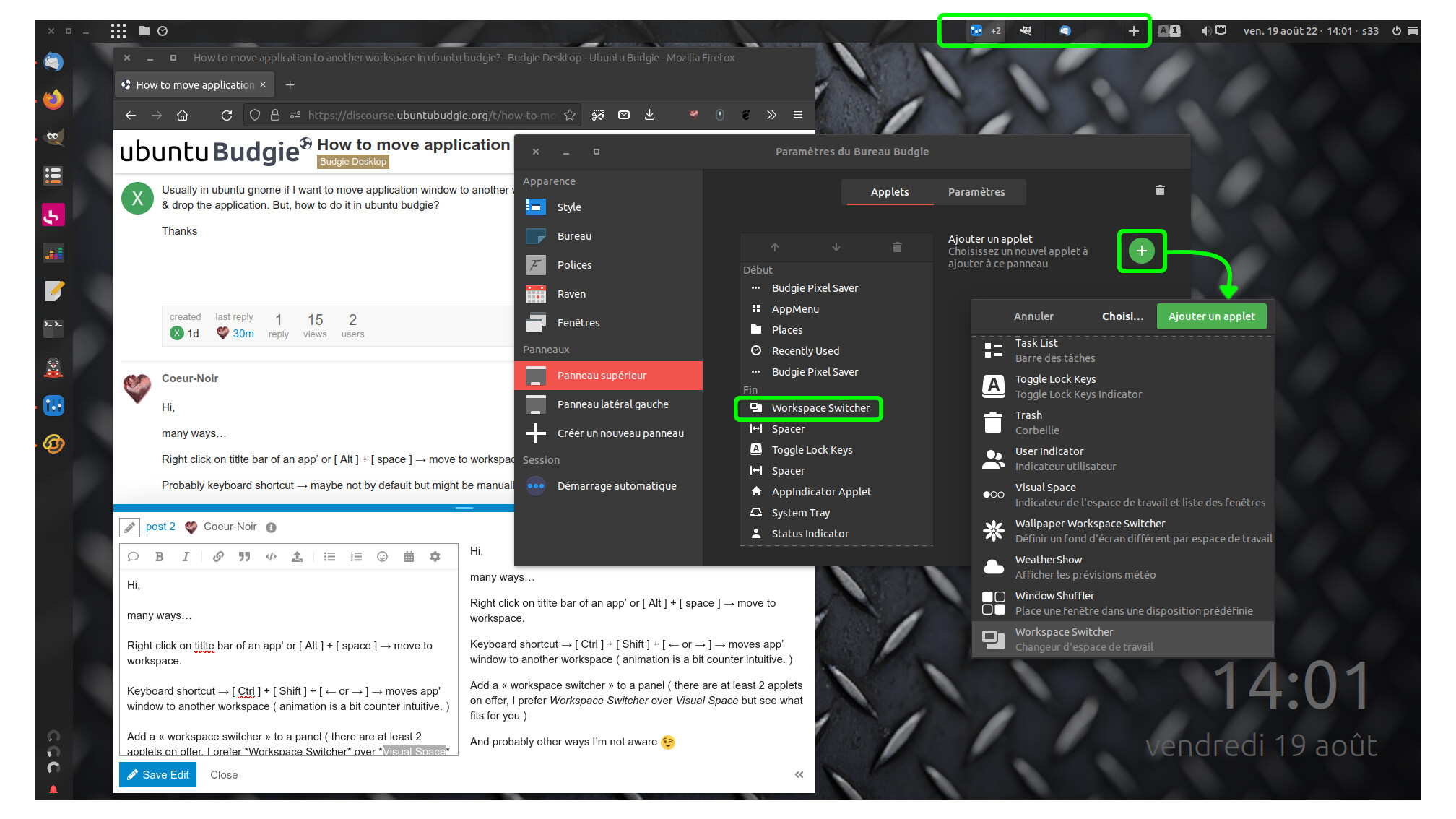Open Fenêtres settings section
Screen dimensions: 1456x819
tap(608, 323)
